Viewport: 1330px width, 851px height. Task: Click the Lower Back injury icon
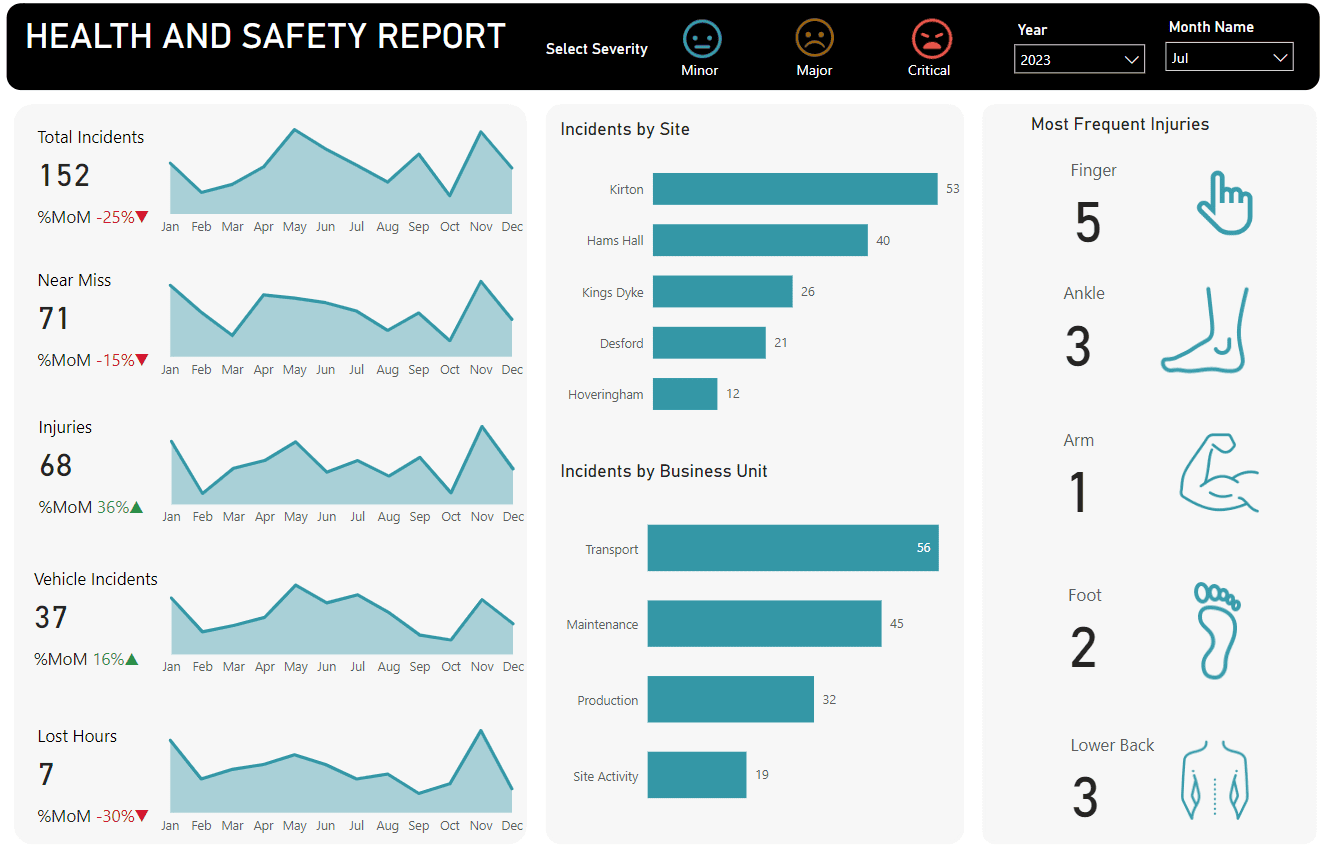pyautogui.click(x=1214, y=781)
